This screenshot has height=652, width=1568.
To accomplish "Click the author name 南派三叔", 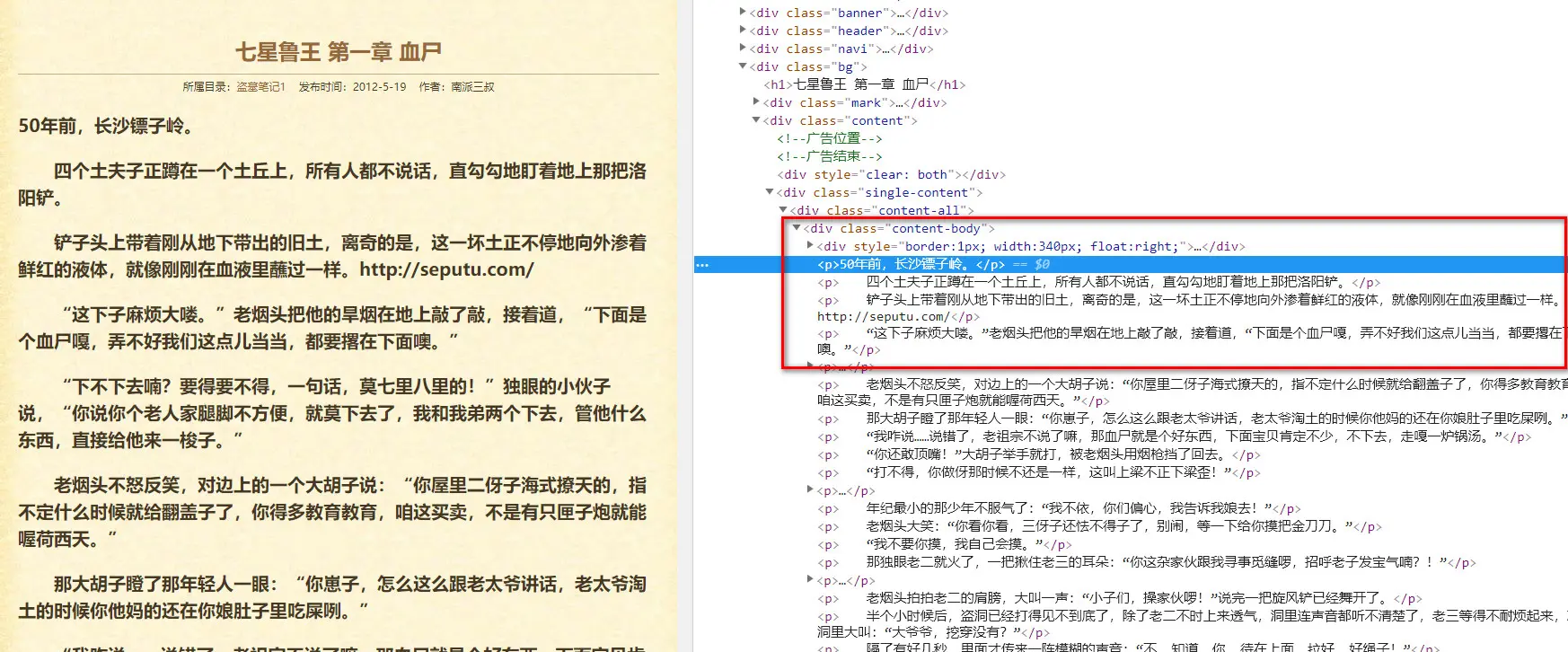I will 472,87.
